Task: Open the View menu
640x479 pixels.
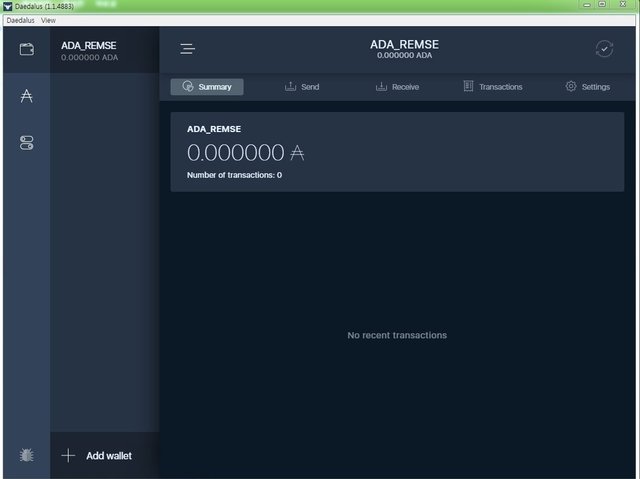Action: point(48,20)
